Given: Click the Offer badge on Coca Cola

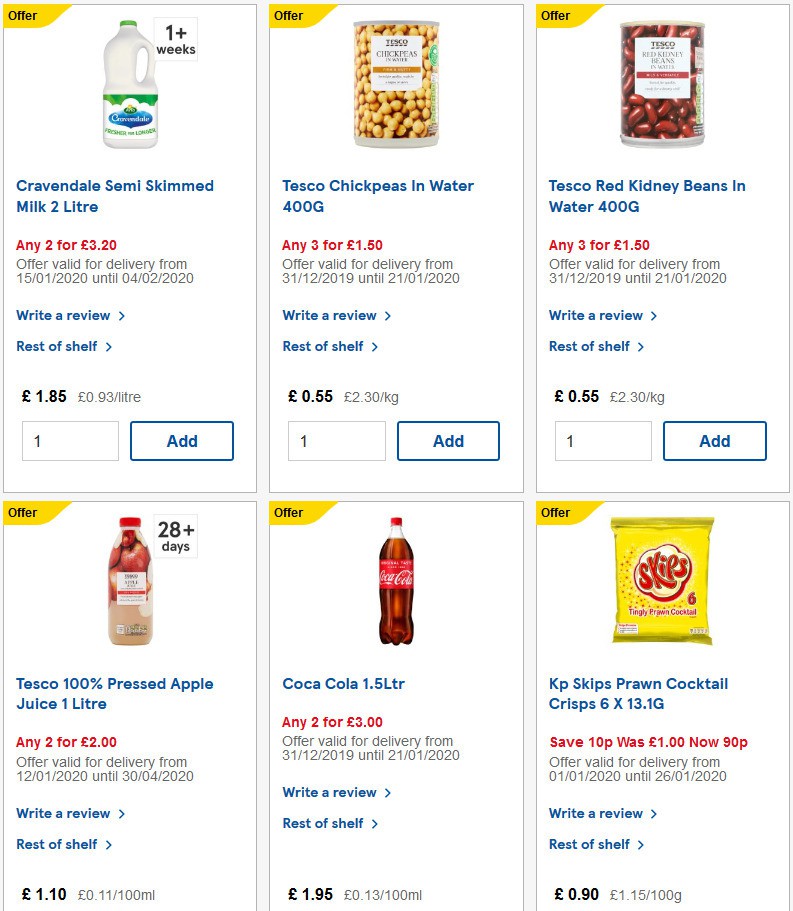Looking at the screenshot, I should (290, 513).
